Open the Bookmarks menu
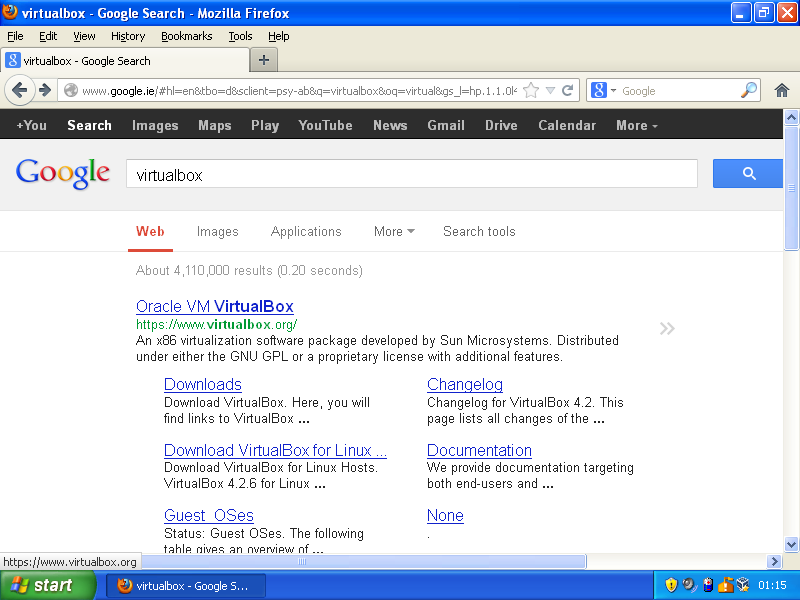 (187, 36)
